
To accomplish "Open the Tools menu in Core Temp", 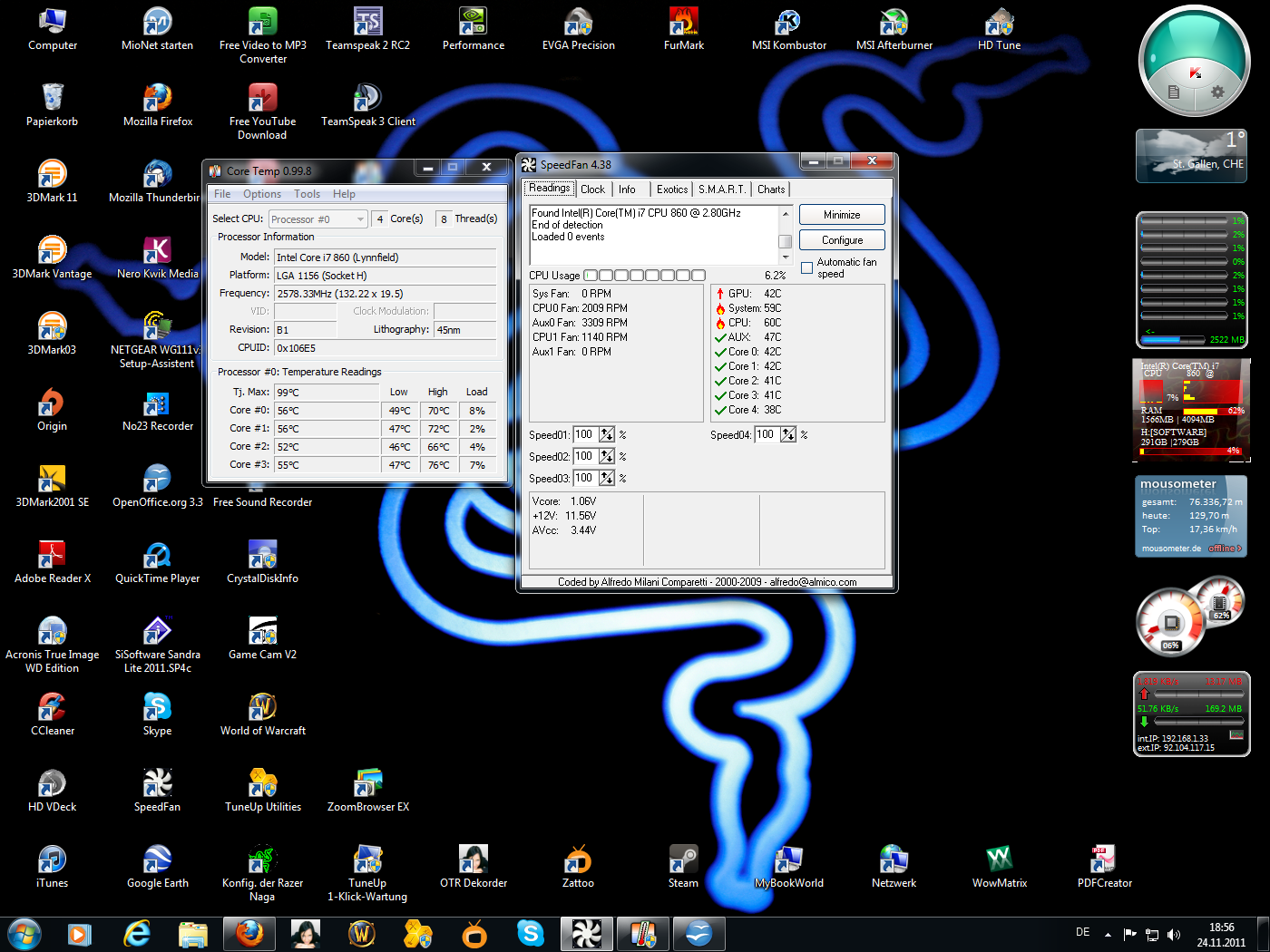I will (307, 194).
